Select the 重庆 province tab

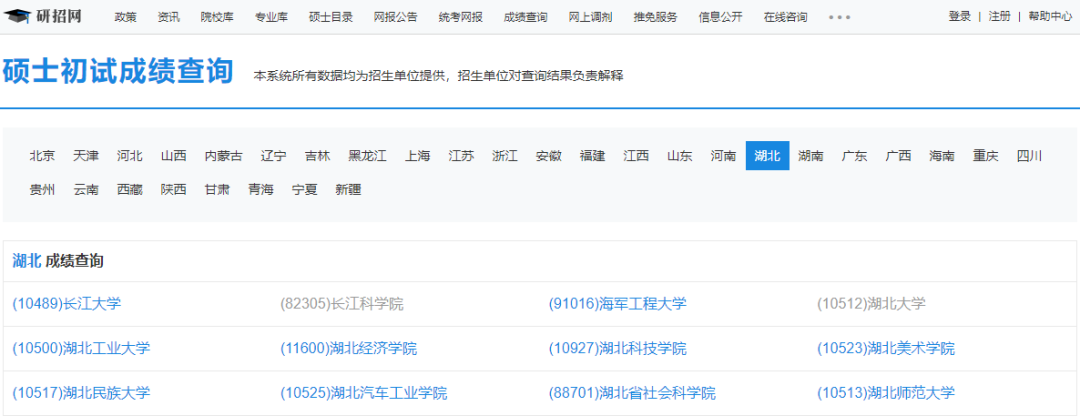[x=986, y=156]
